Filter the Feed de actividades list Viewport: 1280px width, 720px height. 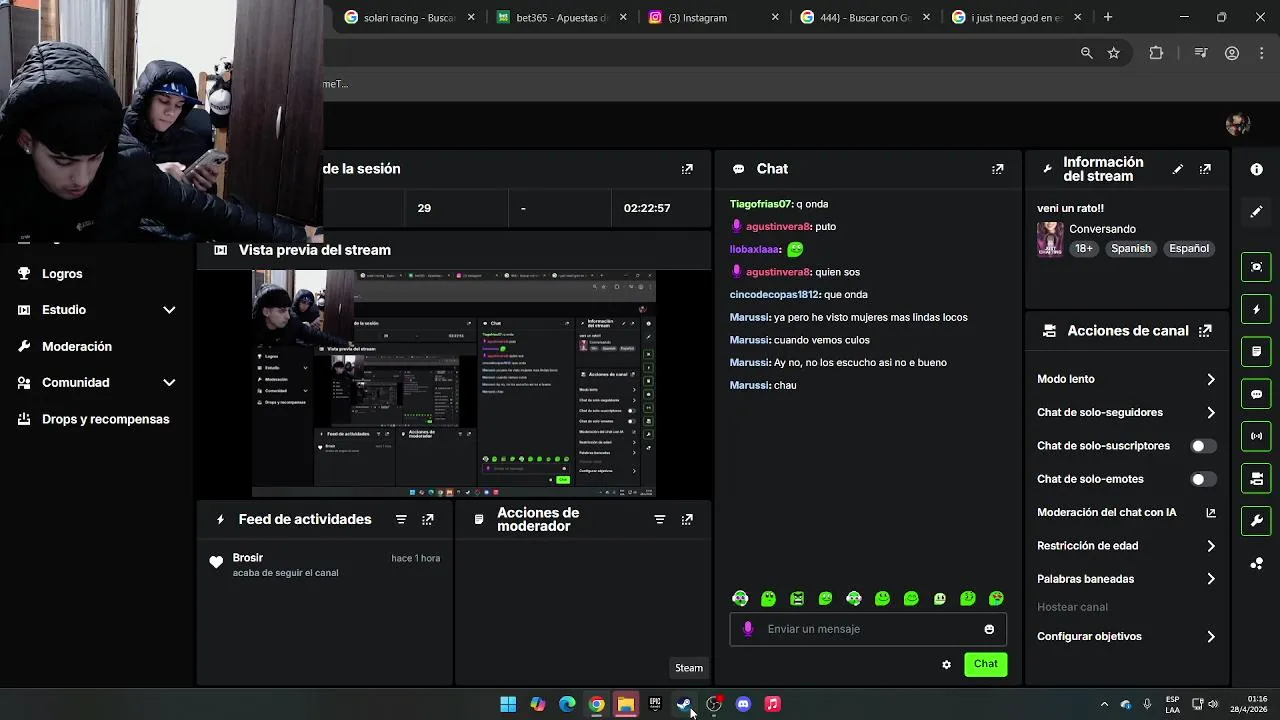point(401,520)
